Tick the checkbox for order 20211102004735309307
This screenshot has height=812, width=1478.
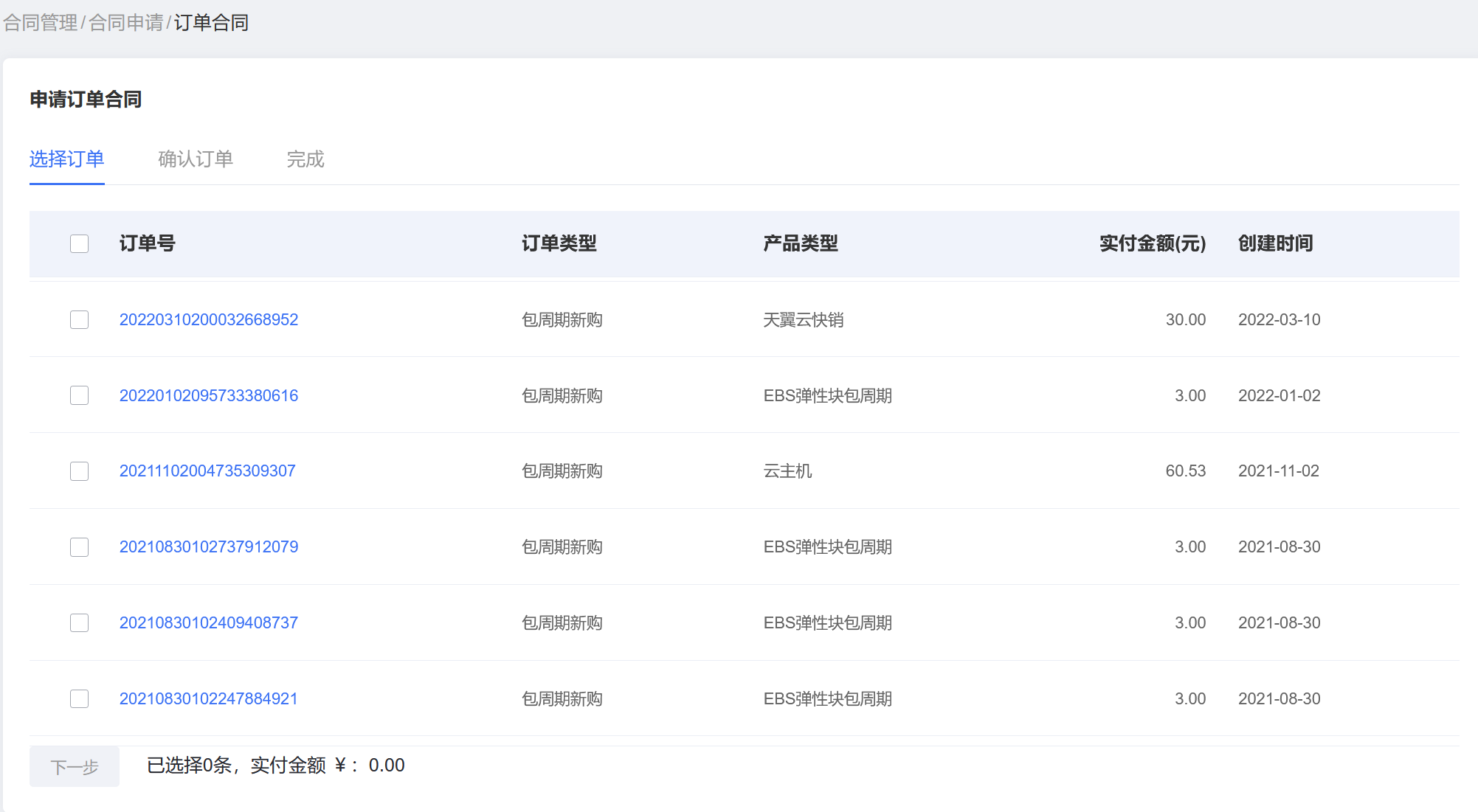pyautogui.click(x=79, y=471)
